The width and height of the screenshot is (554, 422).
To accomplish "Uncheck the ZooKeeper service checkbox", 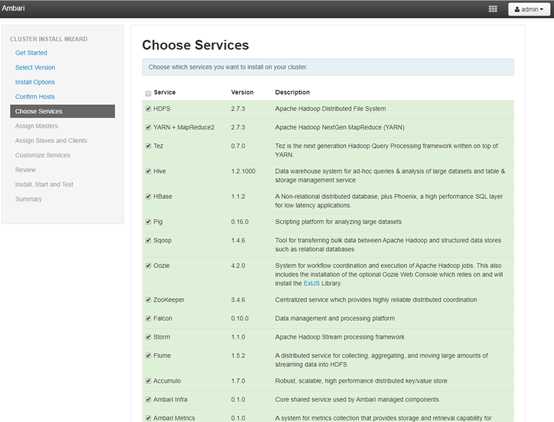I will click(148, 300).
